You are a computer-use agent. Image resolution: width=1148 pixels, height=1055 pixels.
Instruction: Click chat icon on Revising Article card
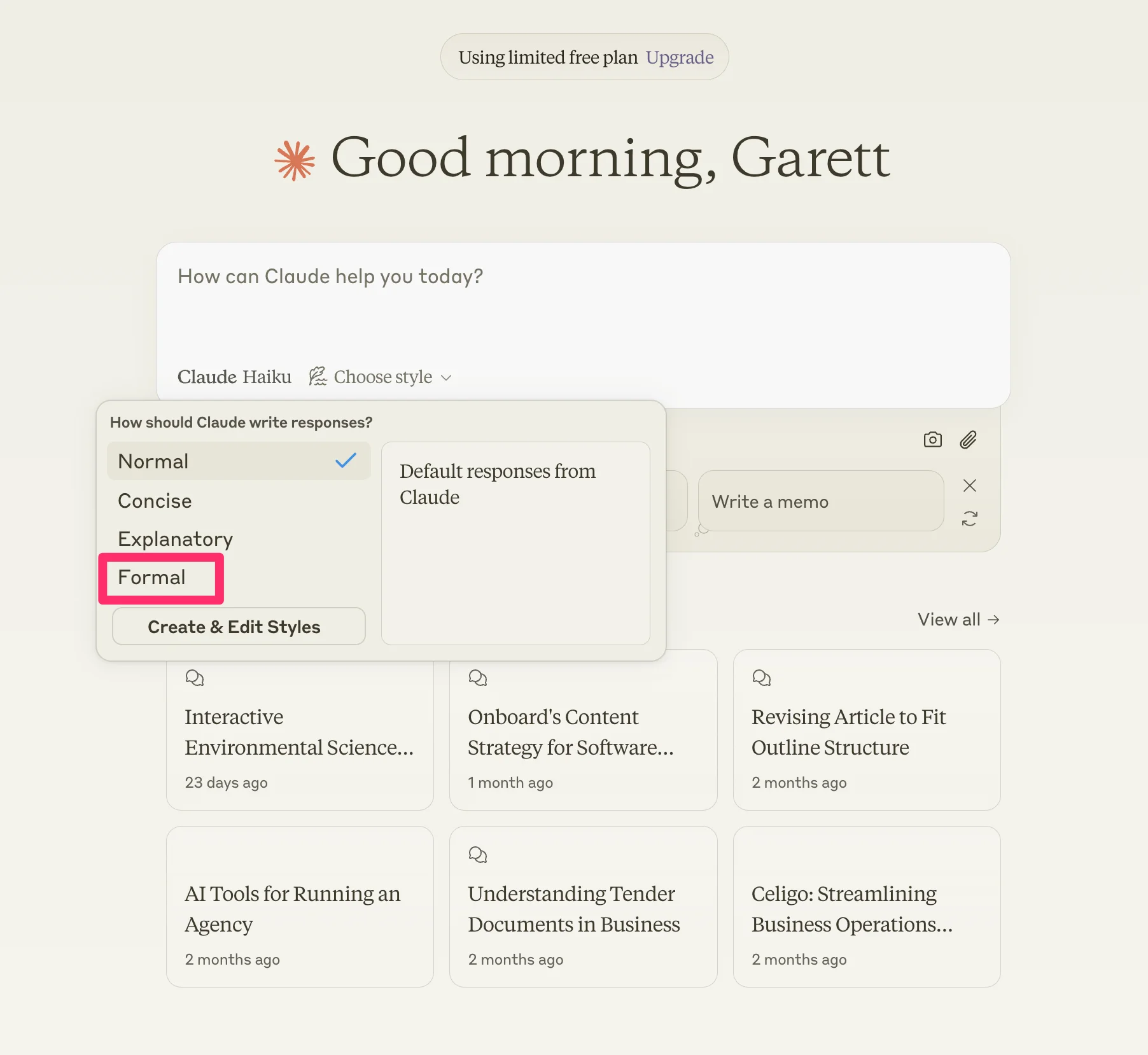click(762, 678)
